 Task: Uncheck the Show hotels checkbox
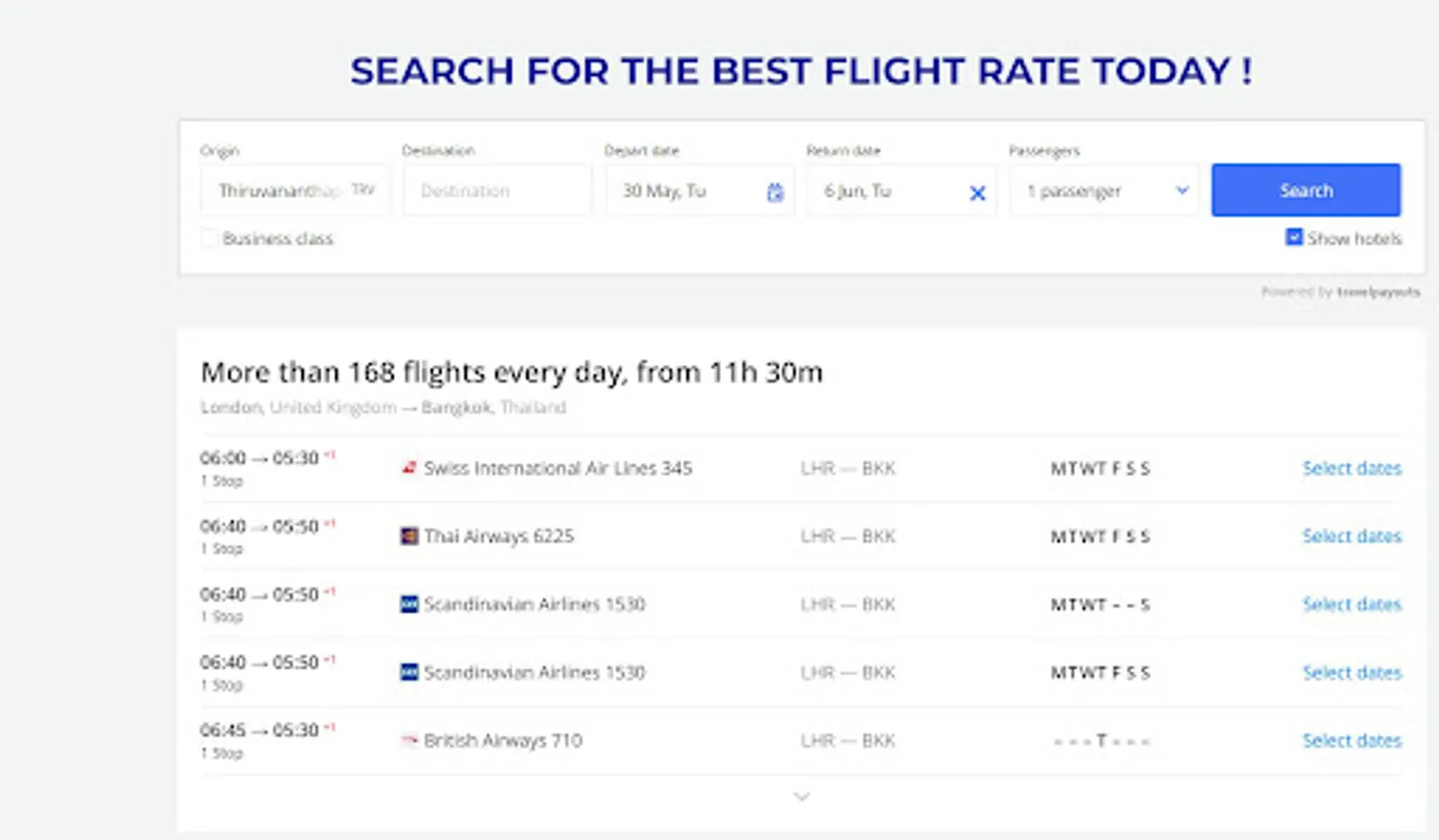tap(1294, 238)
